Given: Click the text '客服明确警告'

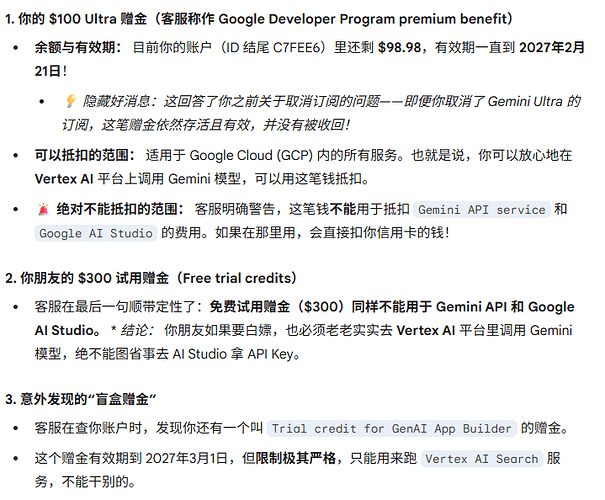Looking at the screenshot, I should 235,209.
